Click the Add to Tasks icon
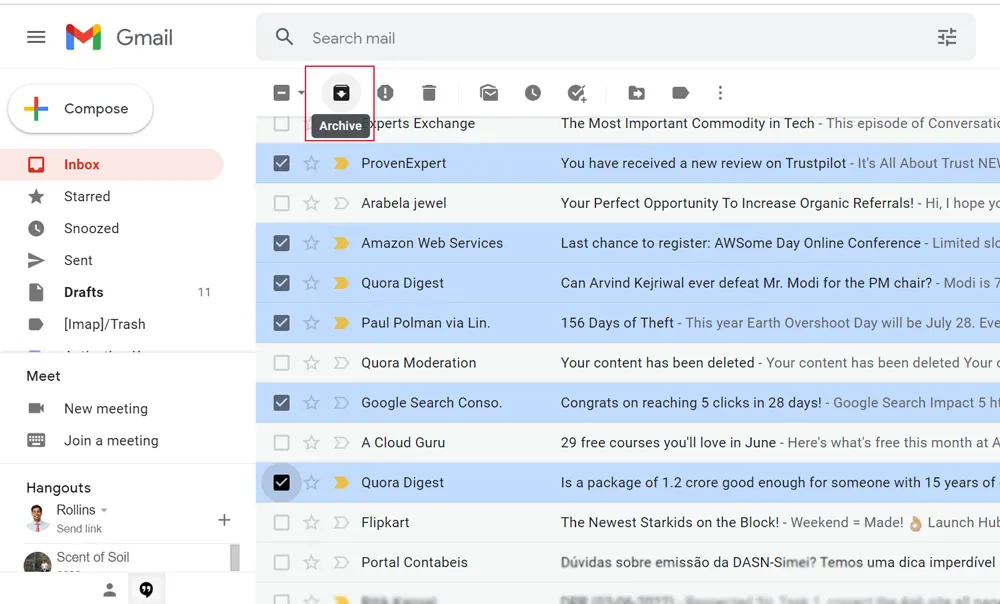The width and height of the screenshot is (1000, 604). point(577,93)
